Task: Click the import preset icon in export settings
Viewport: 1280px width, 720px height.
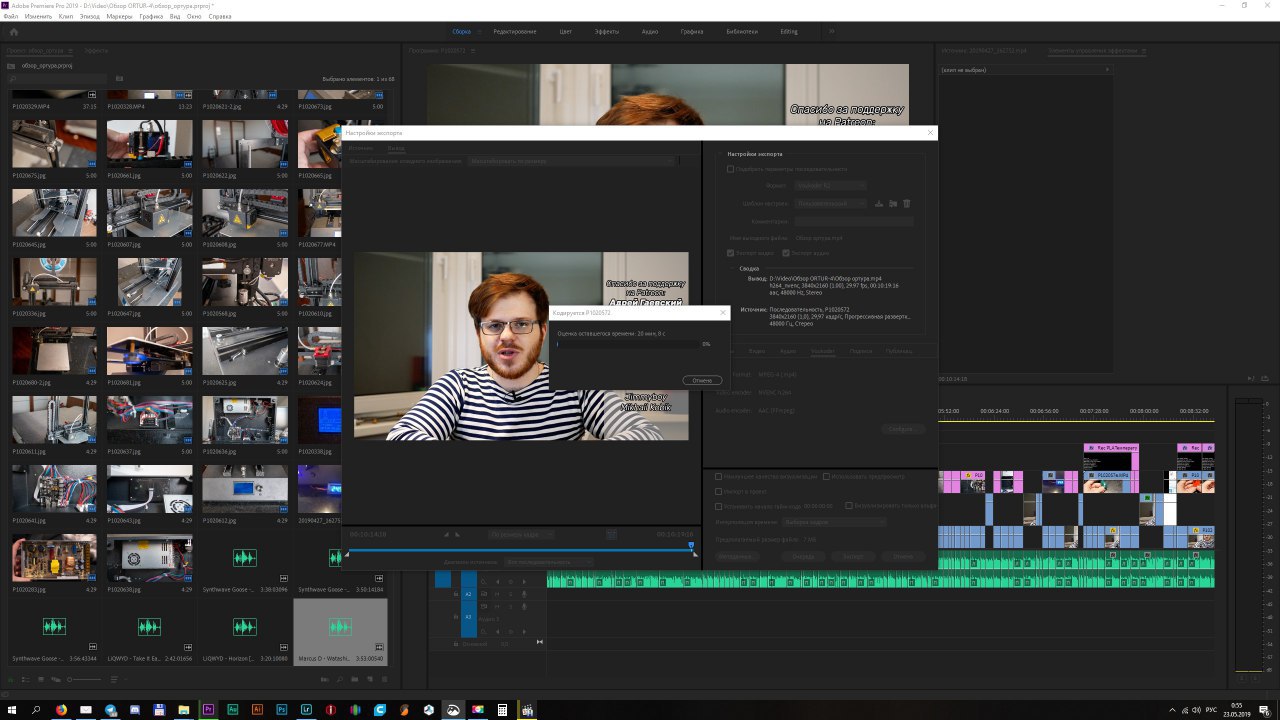Action: point(893,203)
